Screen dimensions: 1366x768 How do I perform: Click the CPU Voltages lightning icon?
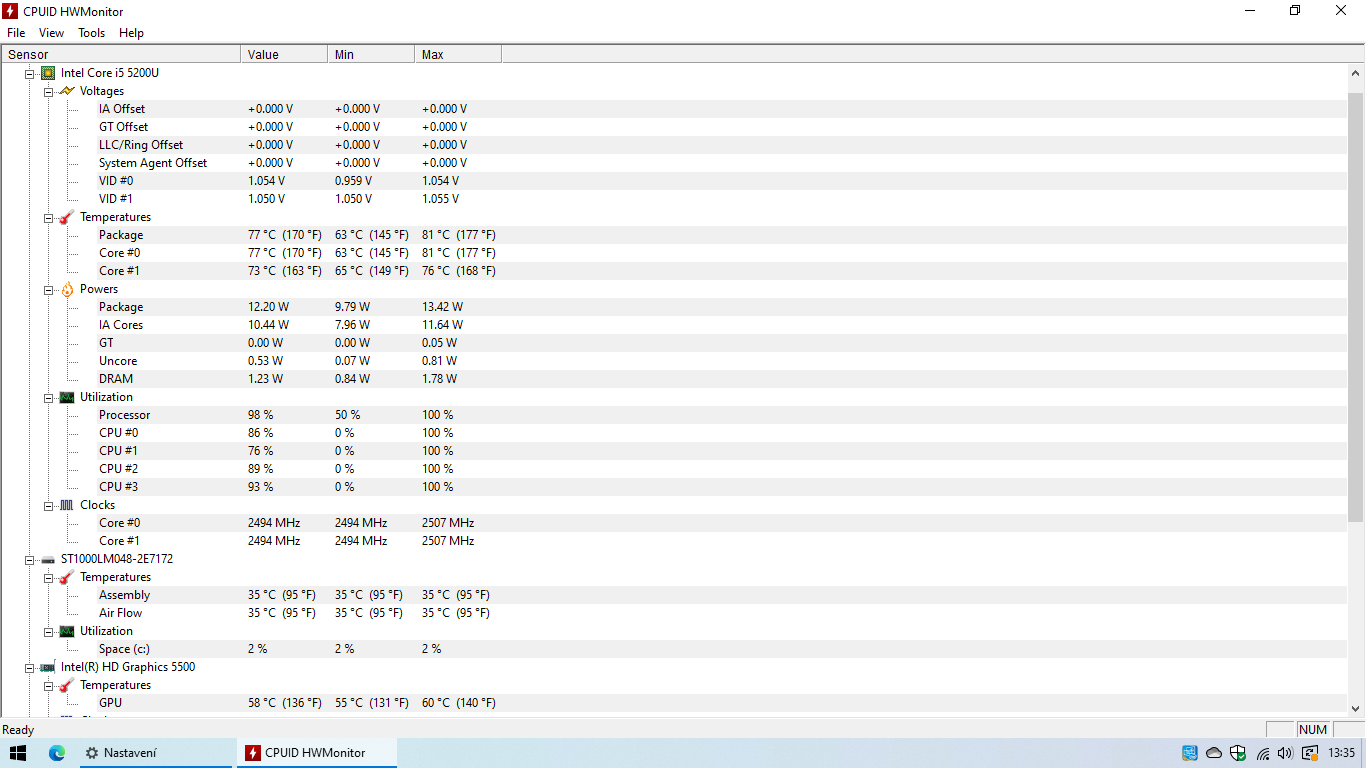point(67,91)
